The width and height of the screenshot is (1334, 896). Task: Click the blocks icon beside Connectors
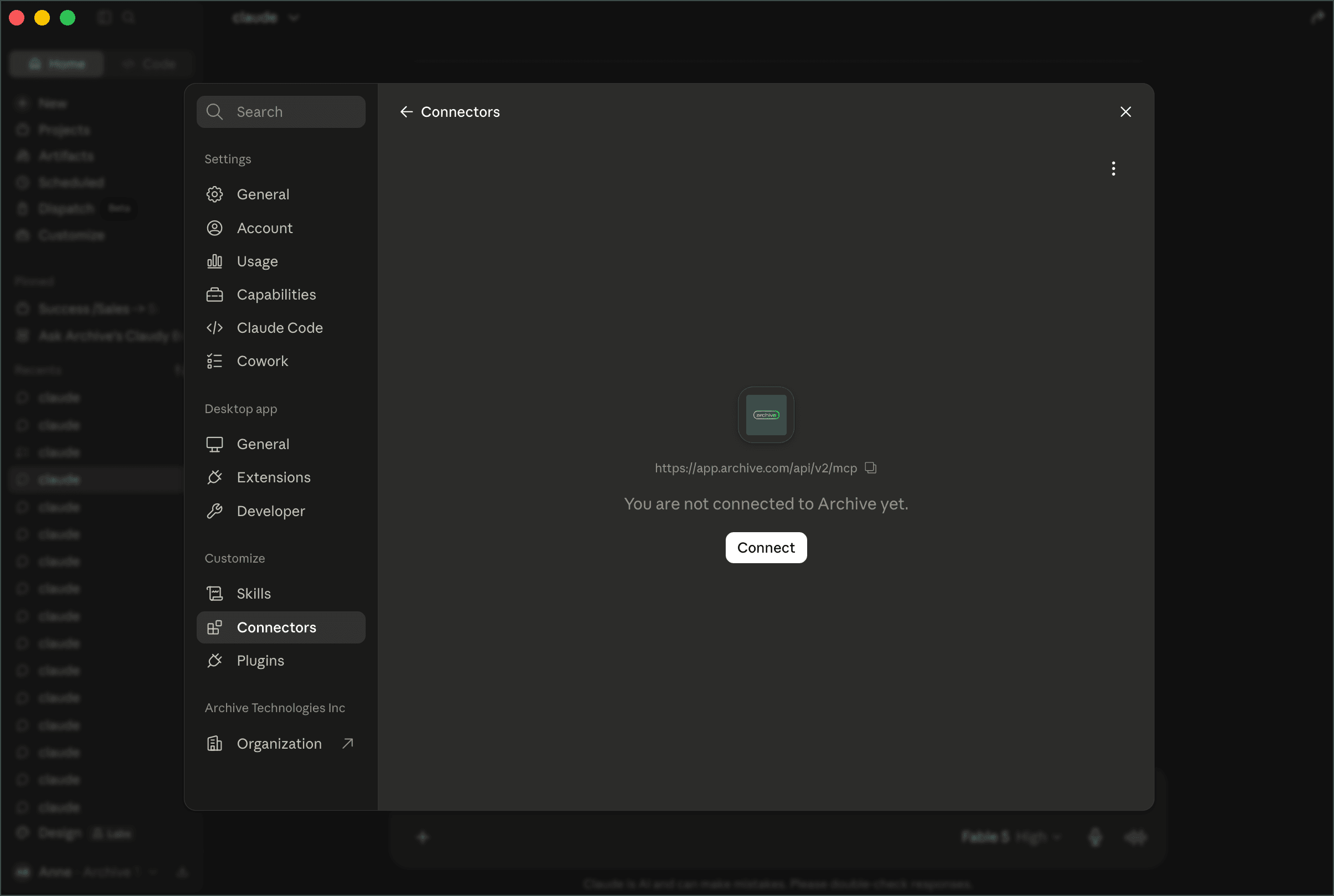click(x=214, y=627)
